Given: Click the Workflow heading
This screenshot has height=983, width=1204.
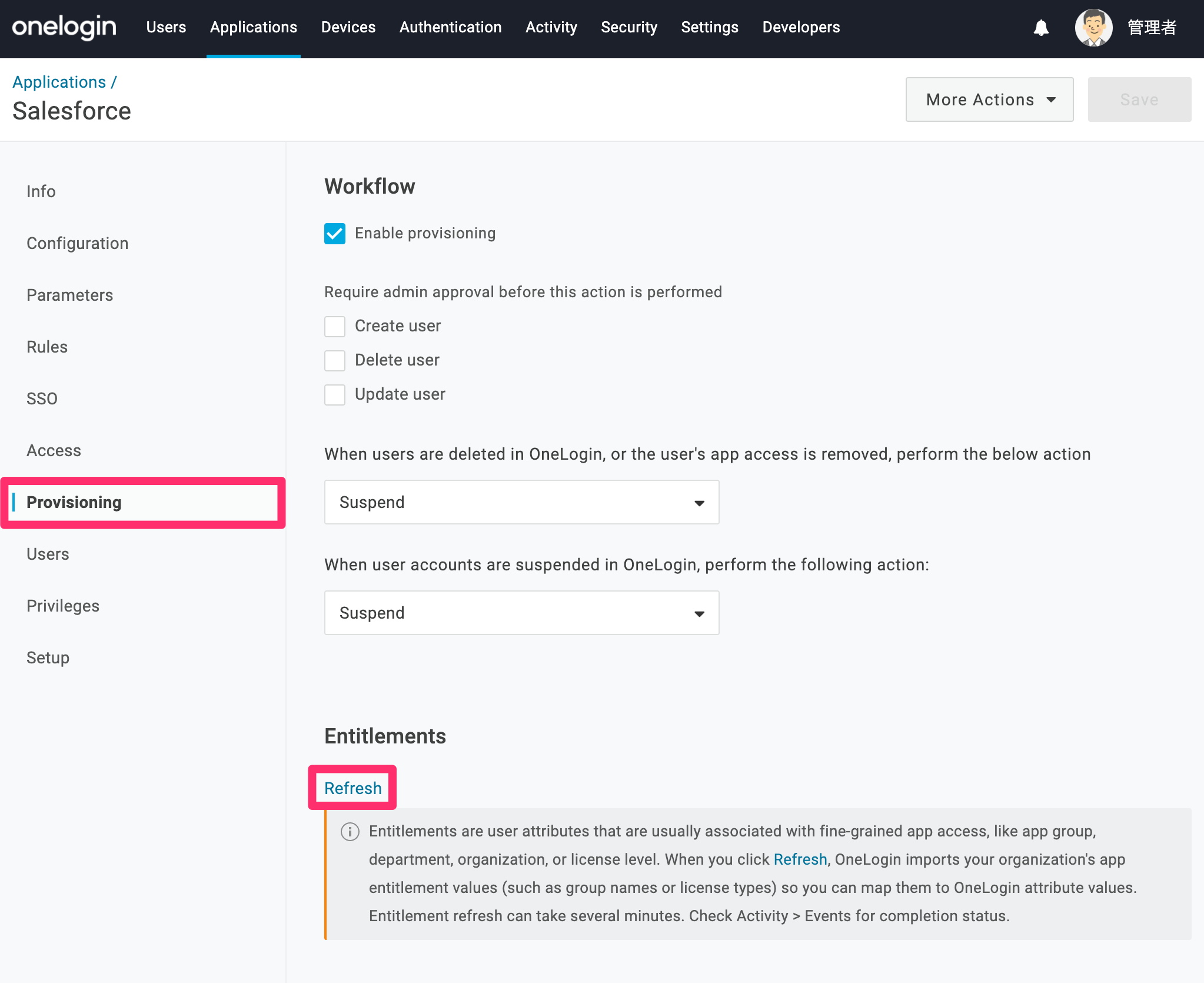Looking at the screenshot, I should (370, 186).
